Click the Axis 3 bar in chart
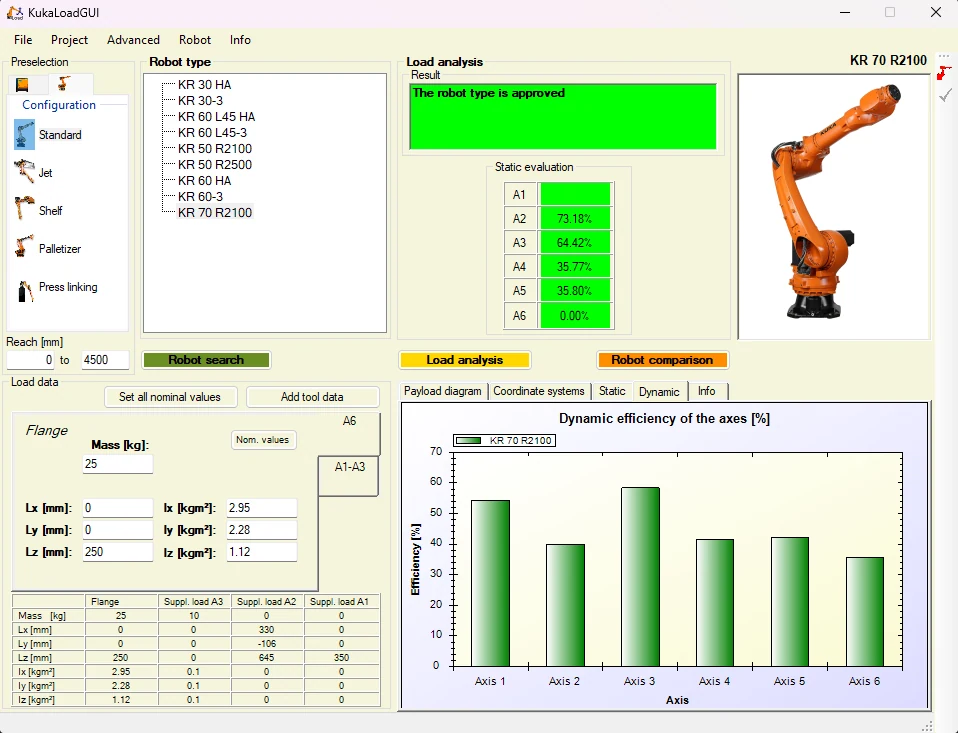 click(640, 577)
